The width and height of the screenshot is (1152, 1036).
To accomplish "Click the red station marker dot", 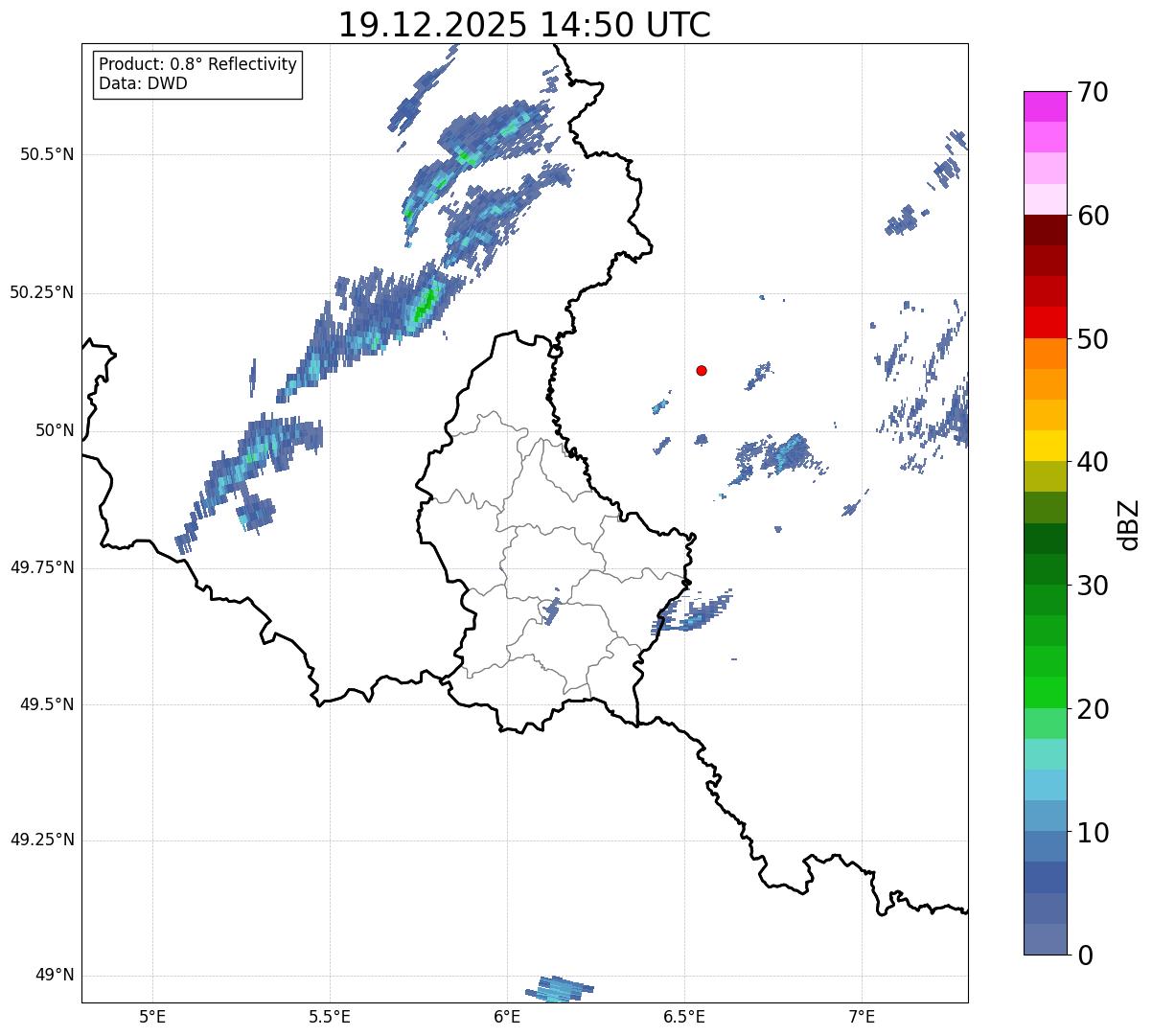I will (x=702, y=370).
